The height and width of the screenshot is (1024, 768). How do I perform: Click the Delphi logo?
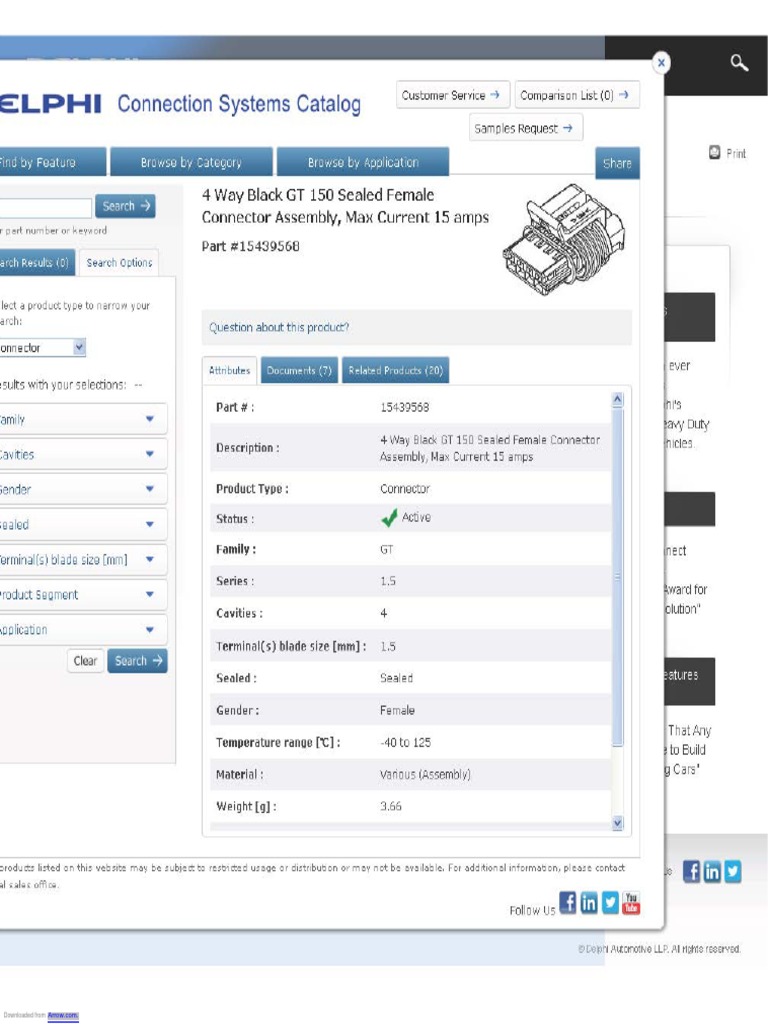[x=50, y=104]
